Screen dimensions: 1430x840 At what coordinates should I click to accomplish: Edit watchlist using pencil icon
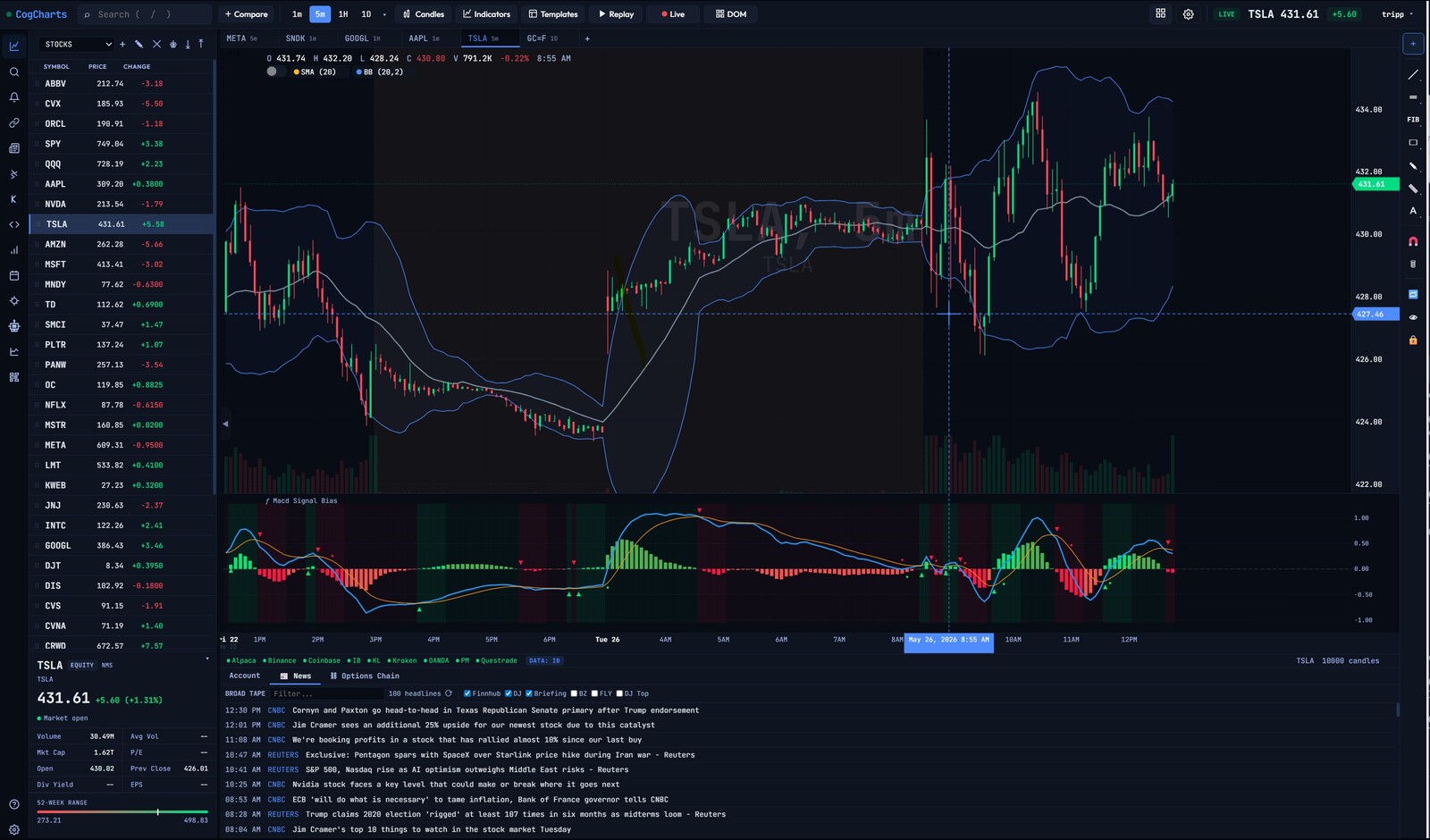(139, 44)
